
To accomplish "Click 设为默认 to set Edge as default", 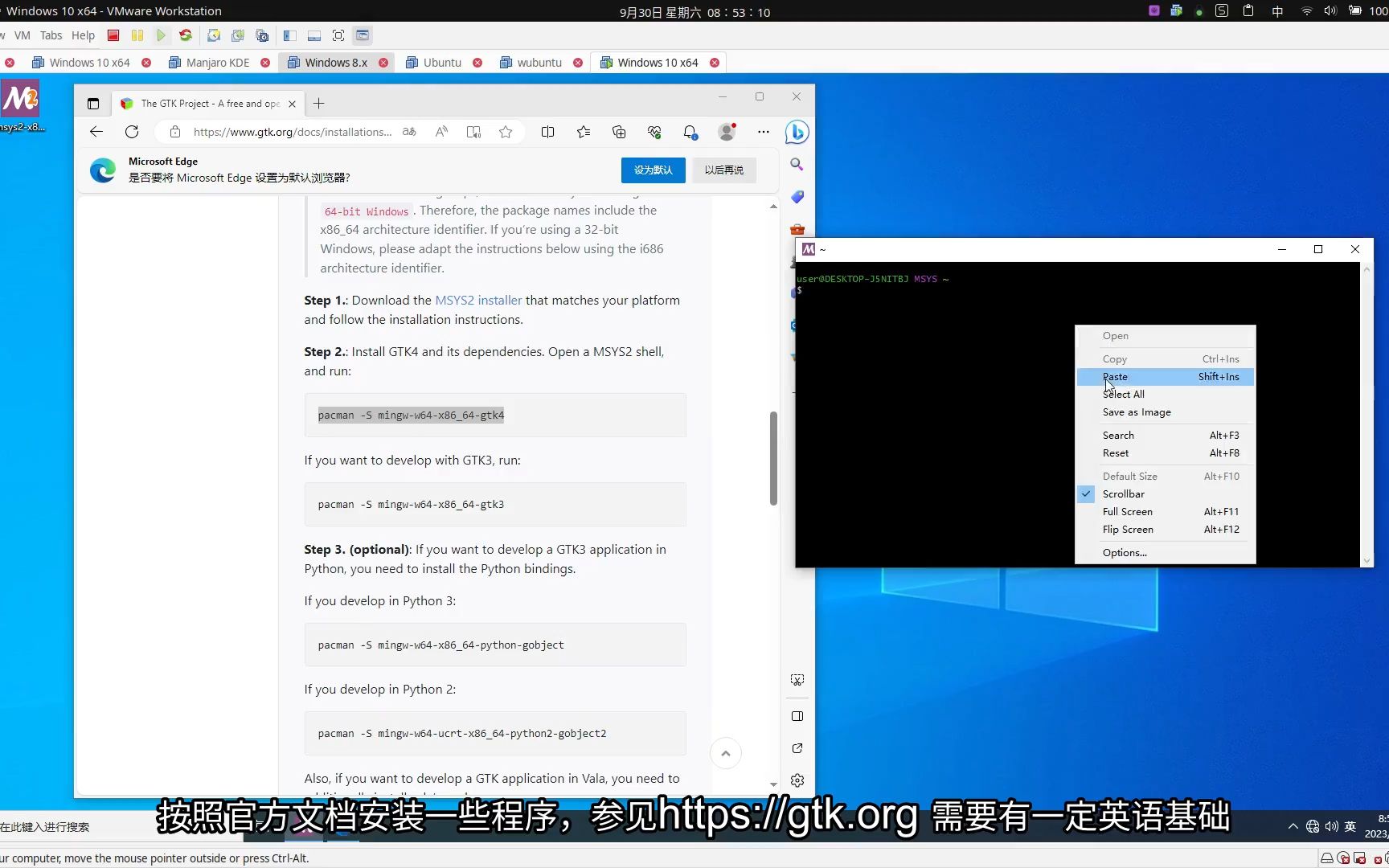I will coord(653,170).
